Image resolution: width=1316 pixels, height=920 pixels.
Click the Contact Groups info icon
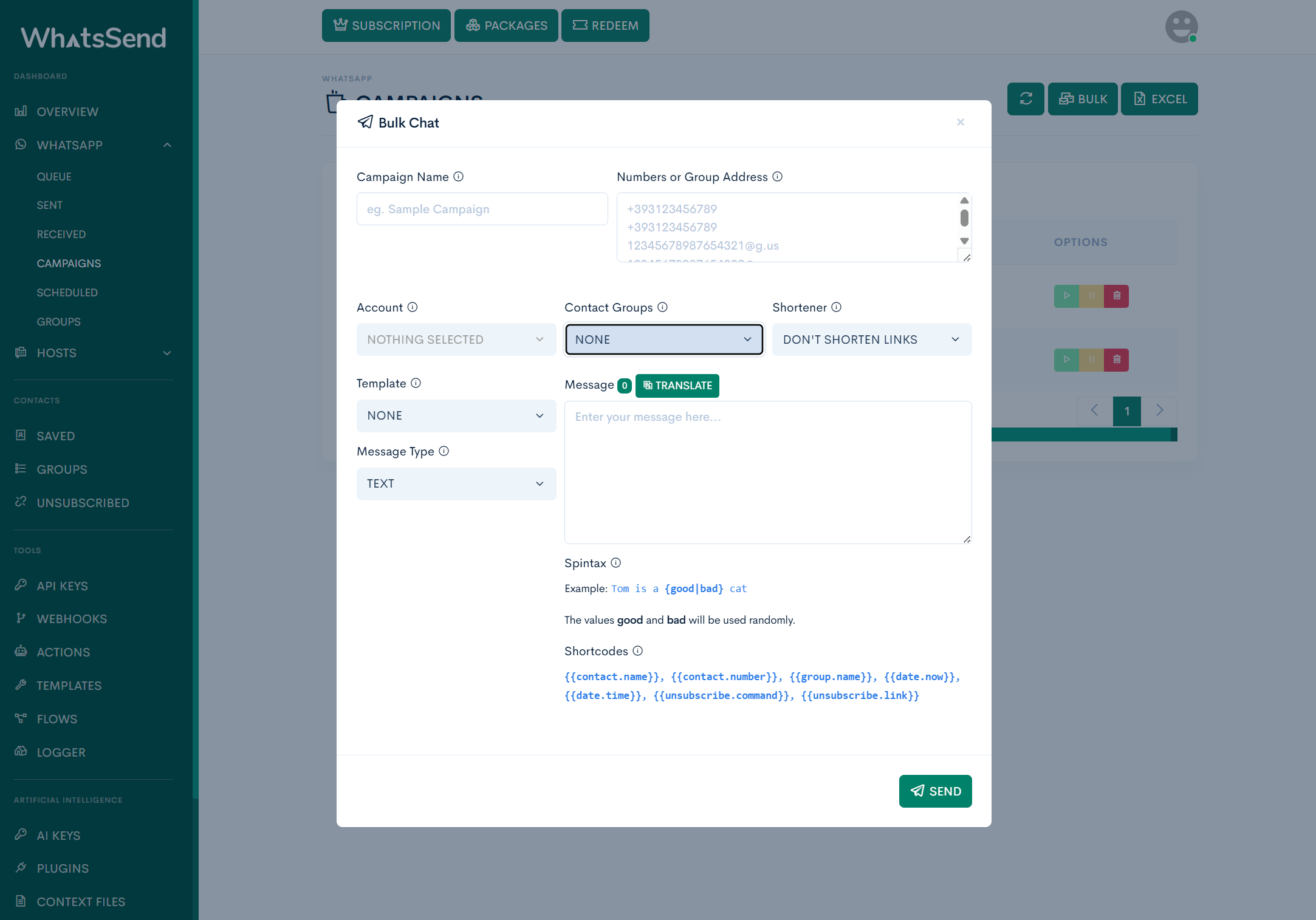coord(663,307)
